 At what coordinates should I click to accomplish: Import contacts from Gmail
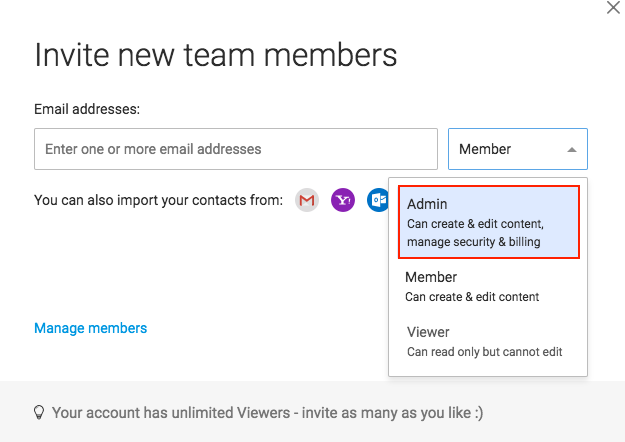coord(307,200)
